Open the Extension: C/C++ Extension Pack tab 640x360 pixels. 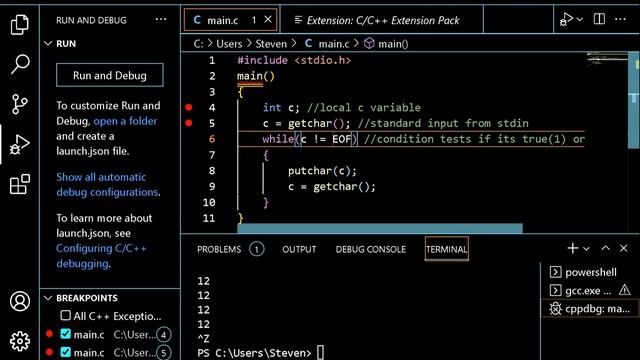[382, 20]
